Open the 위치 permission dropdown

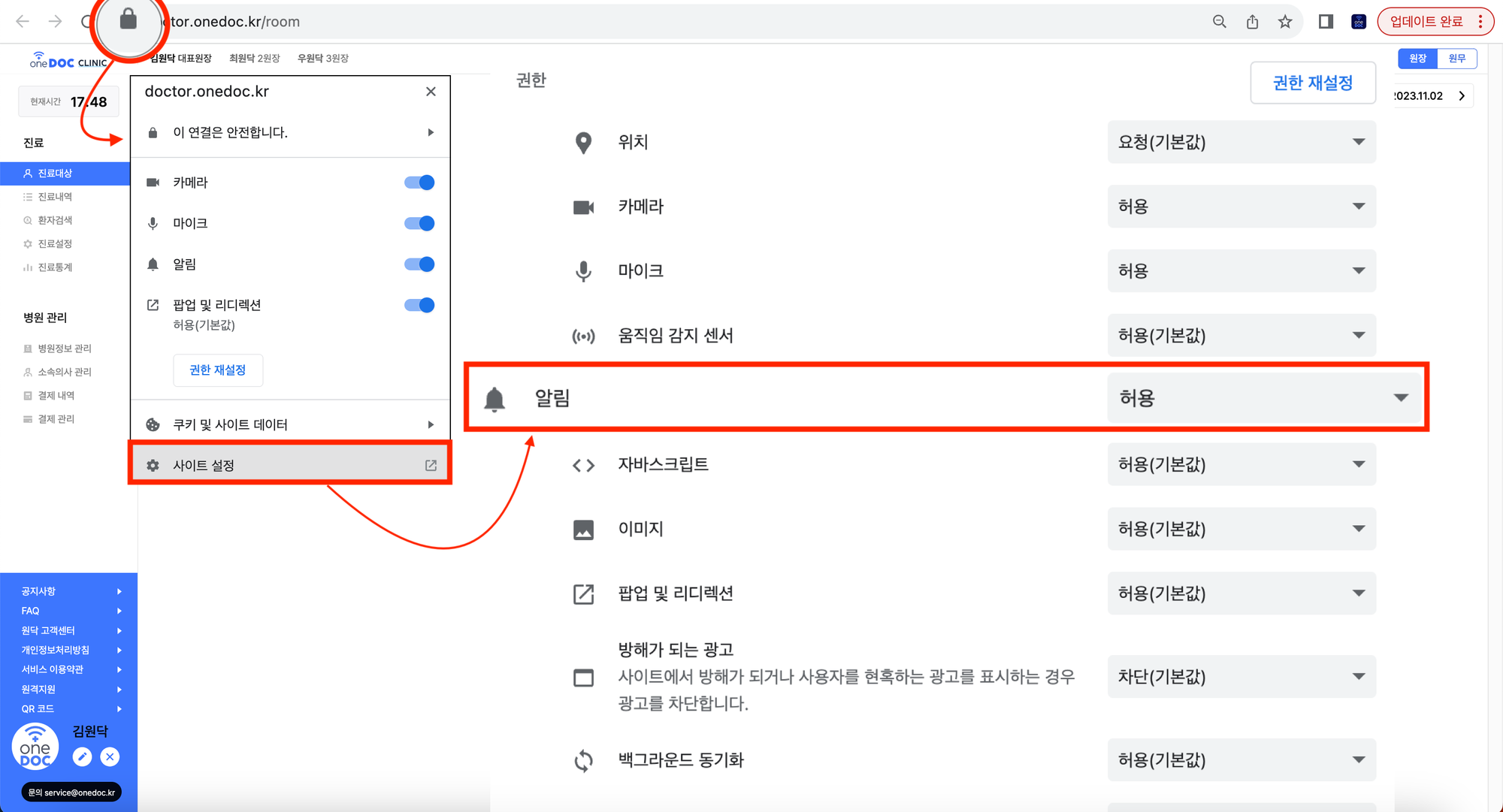tap(1241, 142)
